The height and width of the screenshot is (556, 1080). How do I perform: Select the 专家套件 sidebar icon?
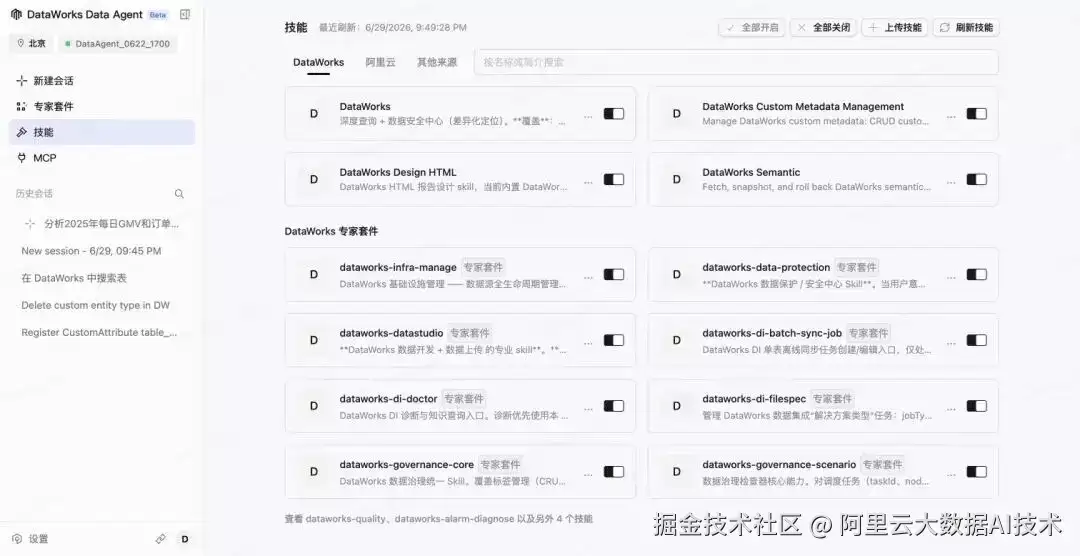click(21, 107)
